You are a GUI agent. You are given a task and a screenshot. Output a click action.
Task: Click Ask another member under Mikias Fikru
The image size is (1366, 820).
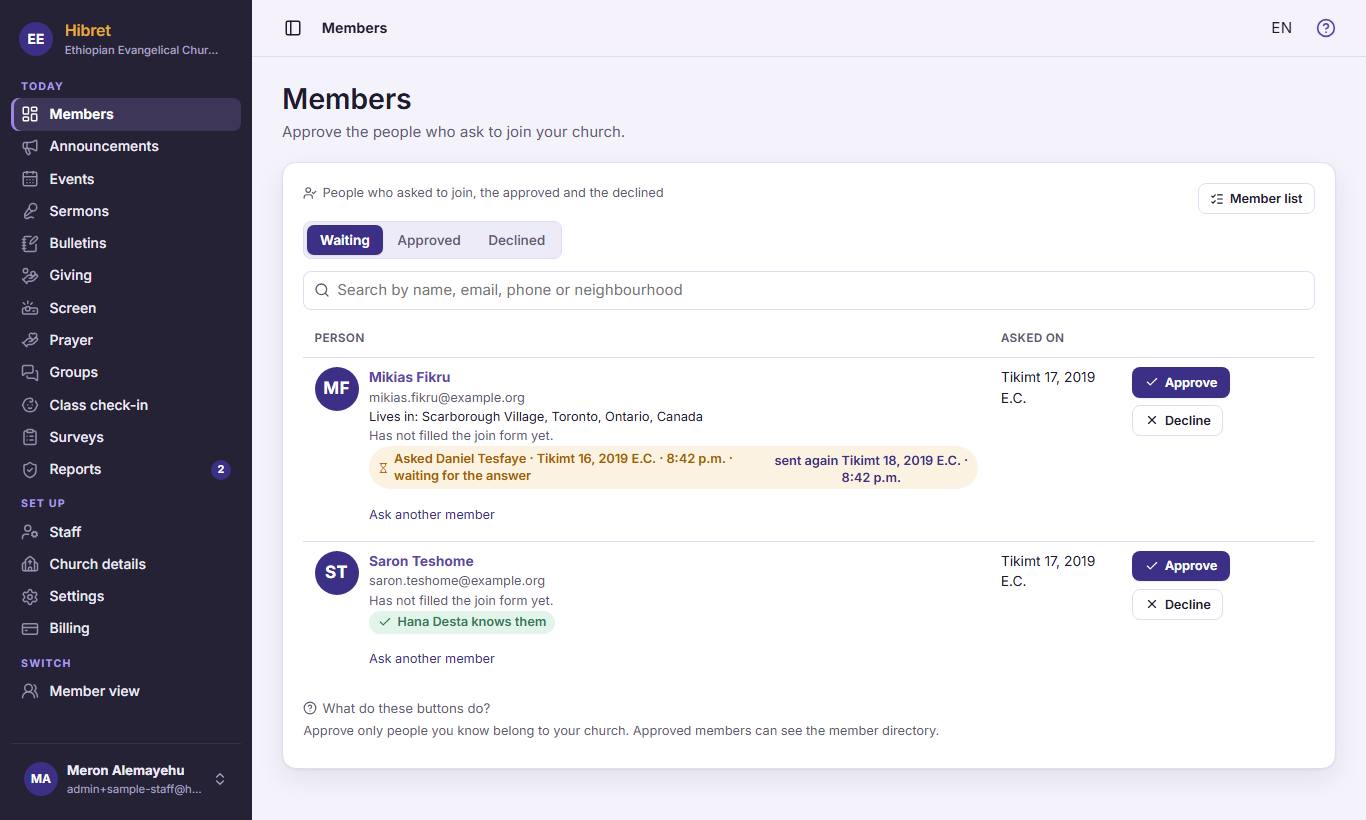coord(432,514)
